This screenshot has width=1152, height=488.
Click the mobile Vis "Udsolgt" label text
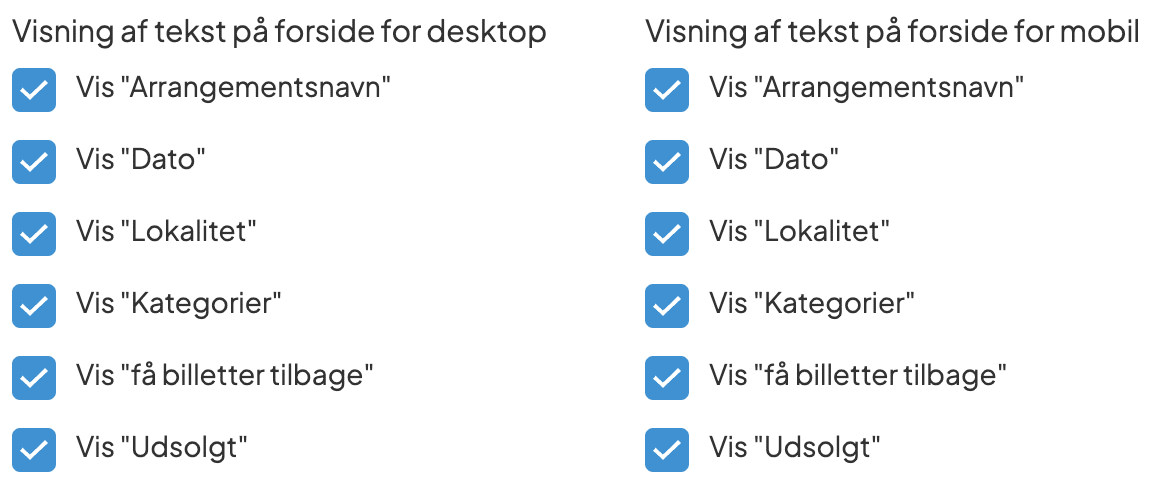pyautogui.click(x=794, y=448)
